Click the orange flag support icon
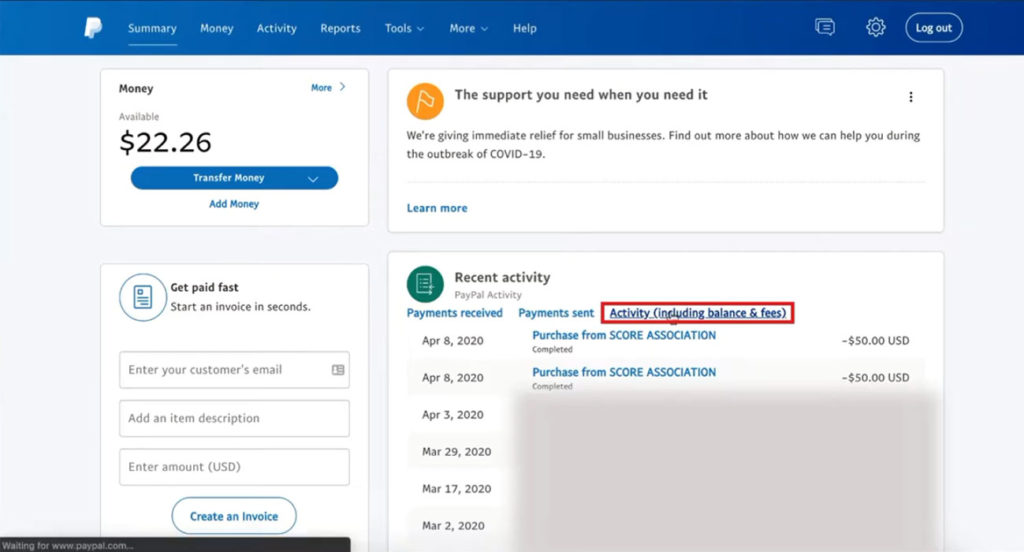 click(425, 101)
